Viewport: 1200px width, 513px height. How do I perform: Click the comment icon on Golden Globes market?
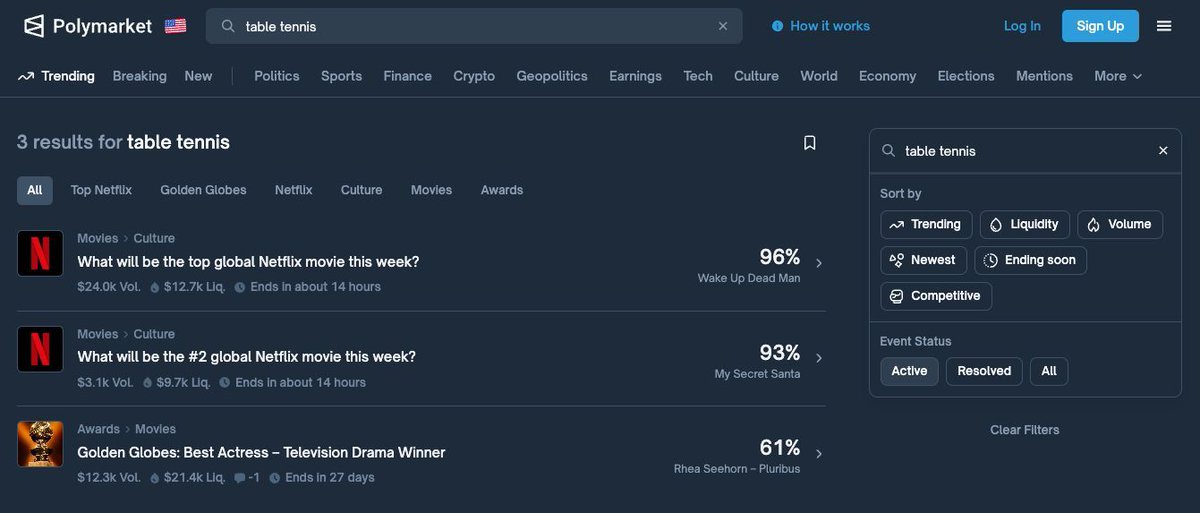point(239,478)
